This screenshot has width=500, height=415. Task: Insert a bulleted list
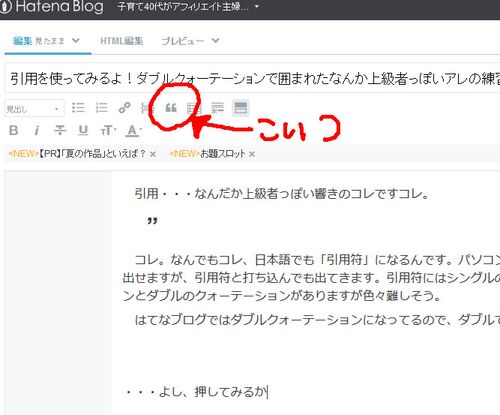(x=78, y=108)
